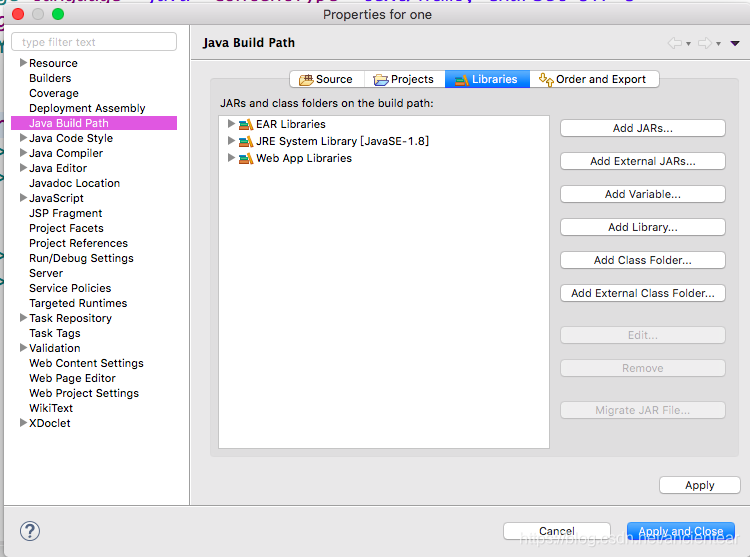The width and height of the screenshot is (750, 557).
Task: Click the disabled Edit... button
Action: coord(642,335)
